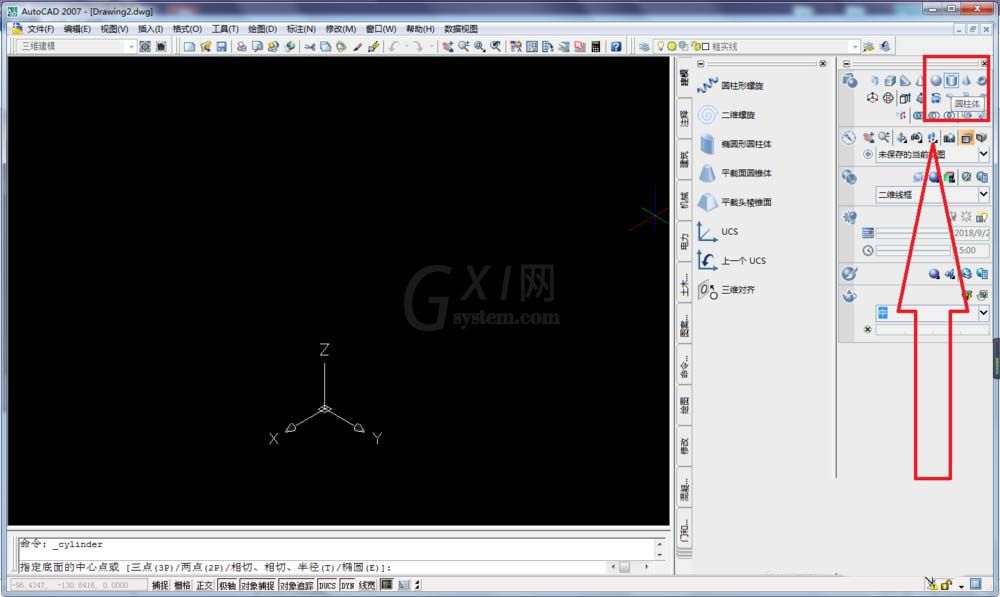The height and width of the screenshot is (597, 1000).
Task: Click the QuickCalc calculator icon
Action: tap(596, 47)
